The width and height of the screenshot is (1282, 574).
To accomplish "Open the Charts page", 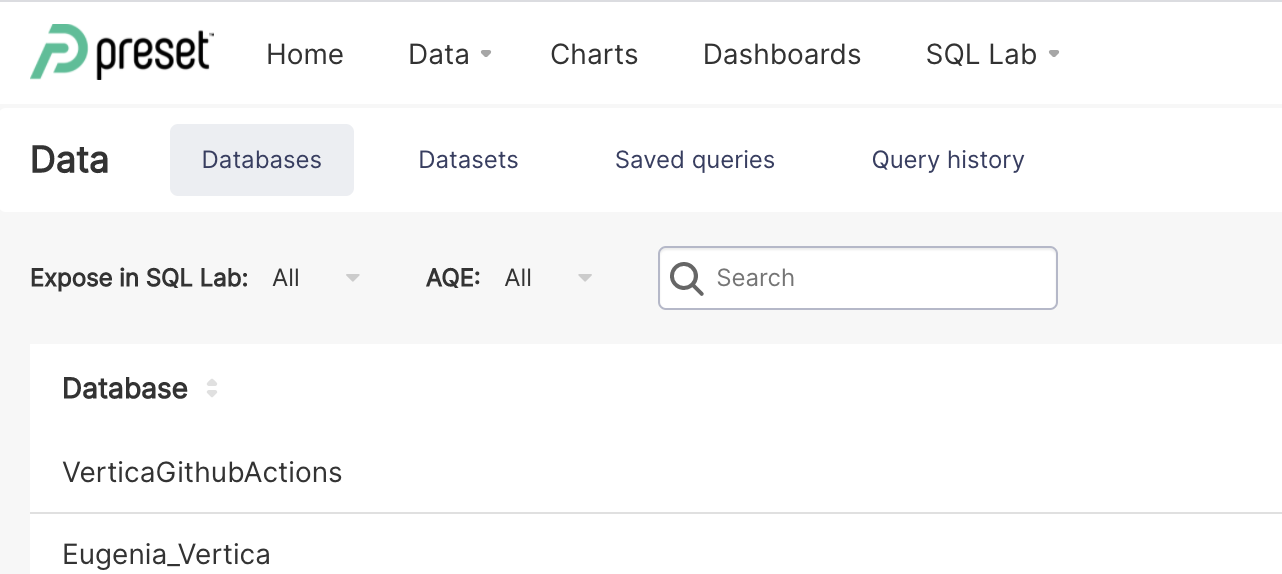I will pyautogui.click(x=594, y=54).
